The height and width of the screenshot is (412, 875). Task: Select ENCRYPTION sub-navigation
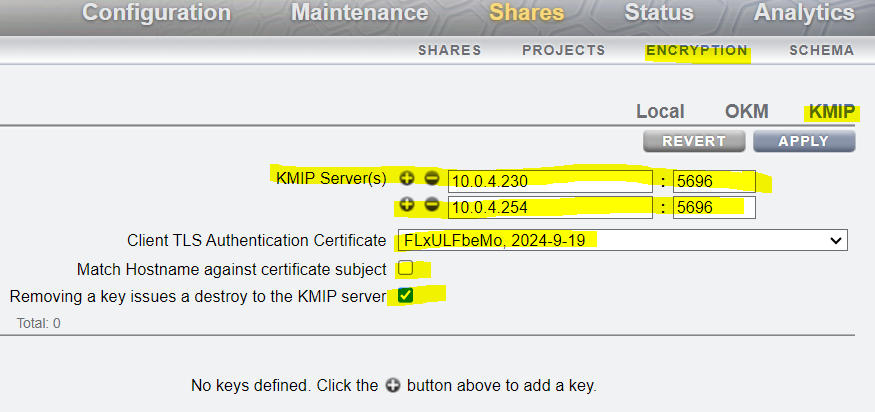pos(696,50)
